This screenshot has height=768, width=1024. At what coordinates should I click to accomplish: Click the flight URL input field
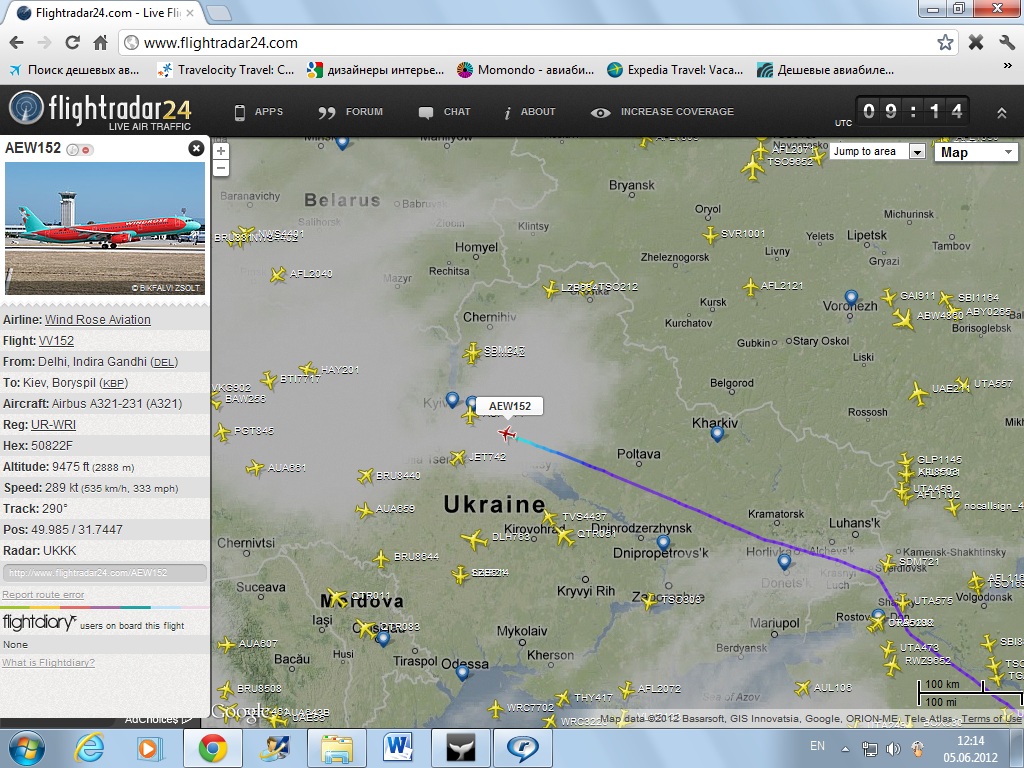click(104, 573)
